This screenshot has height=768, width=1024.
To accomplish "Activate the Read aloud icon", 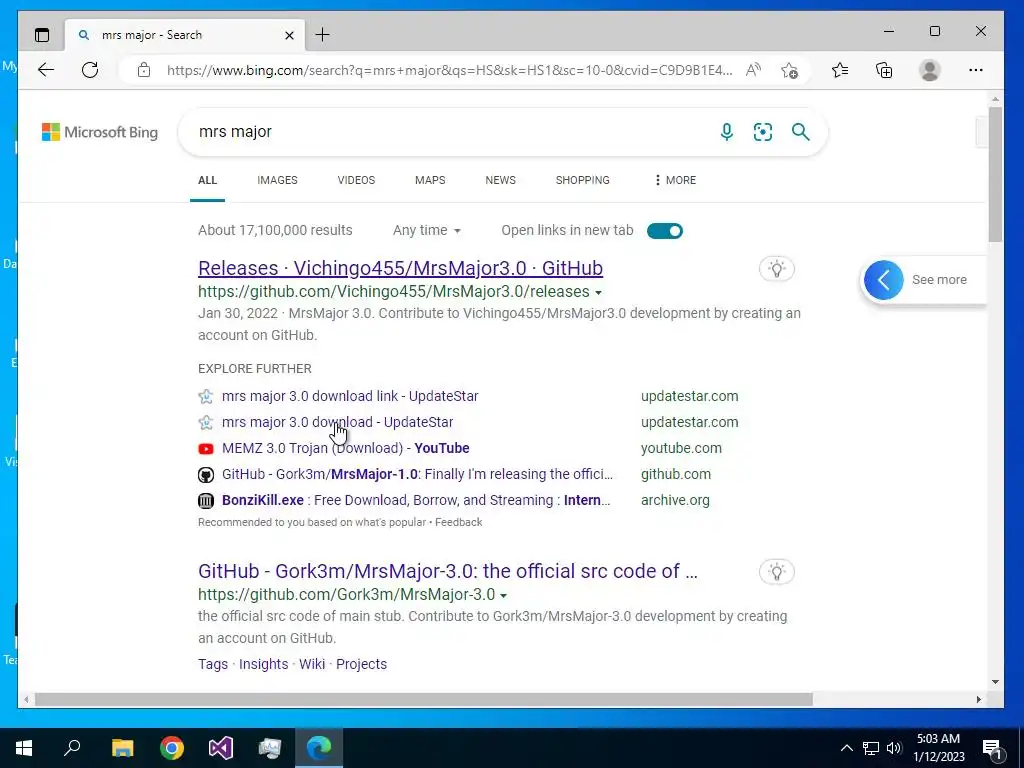I will pos(754,70).
